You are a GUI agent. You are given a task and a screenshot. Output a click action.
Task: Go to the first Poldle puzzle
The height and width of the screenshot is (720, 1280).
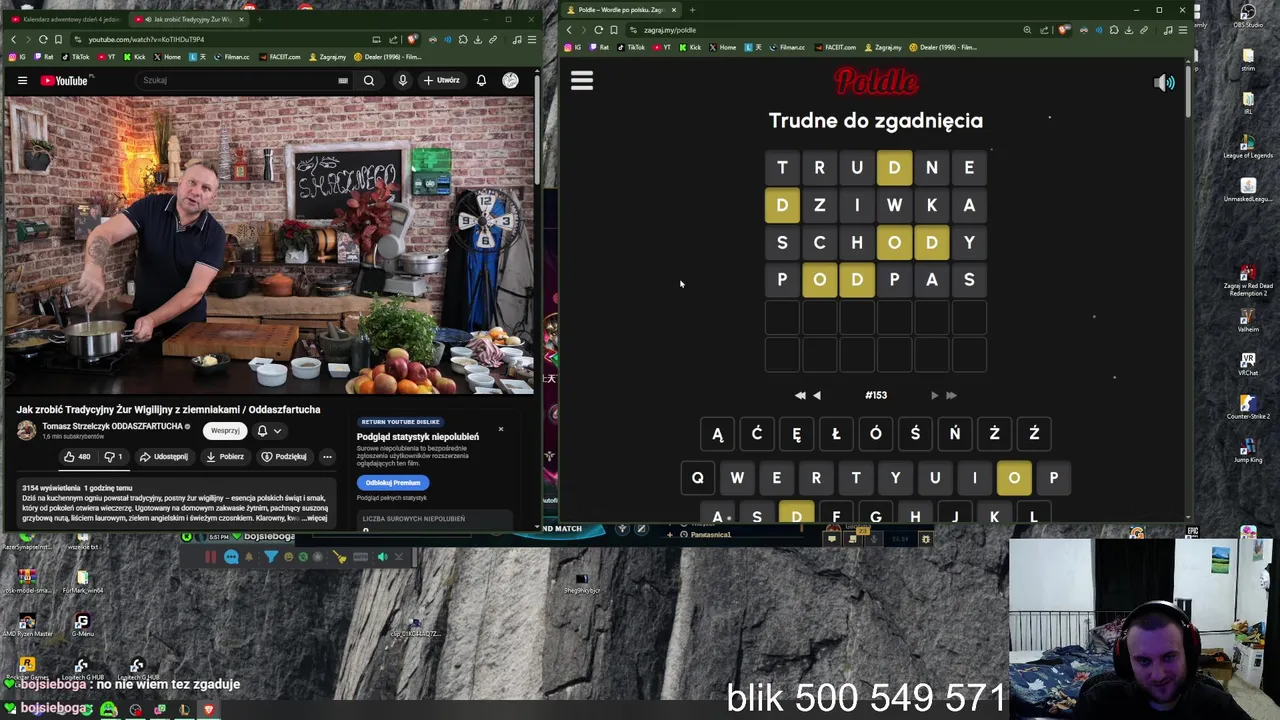point(800,395)
